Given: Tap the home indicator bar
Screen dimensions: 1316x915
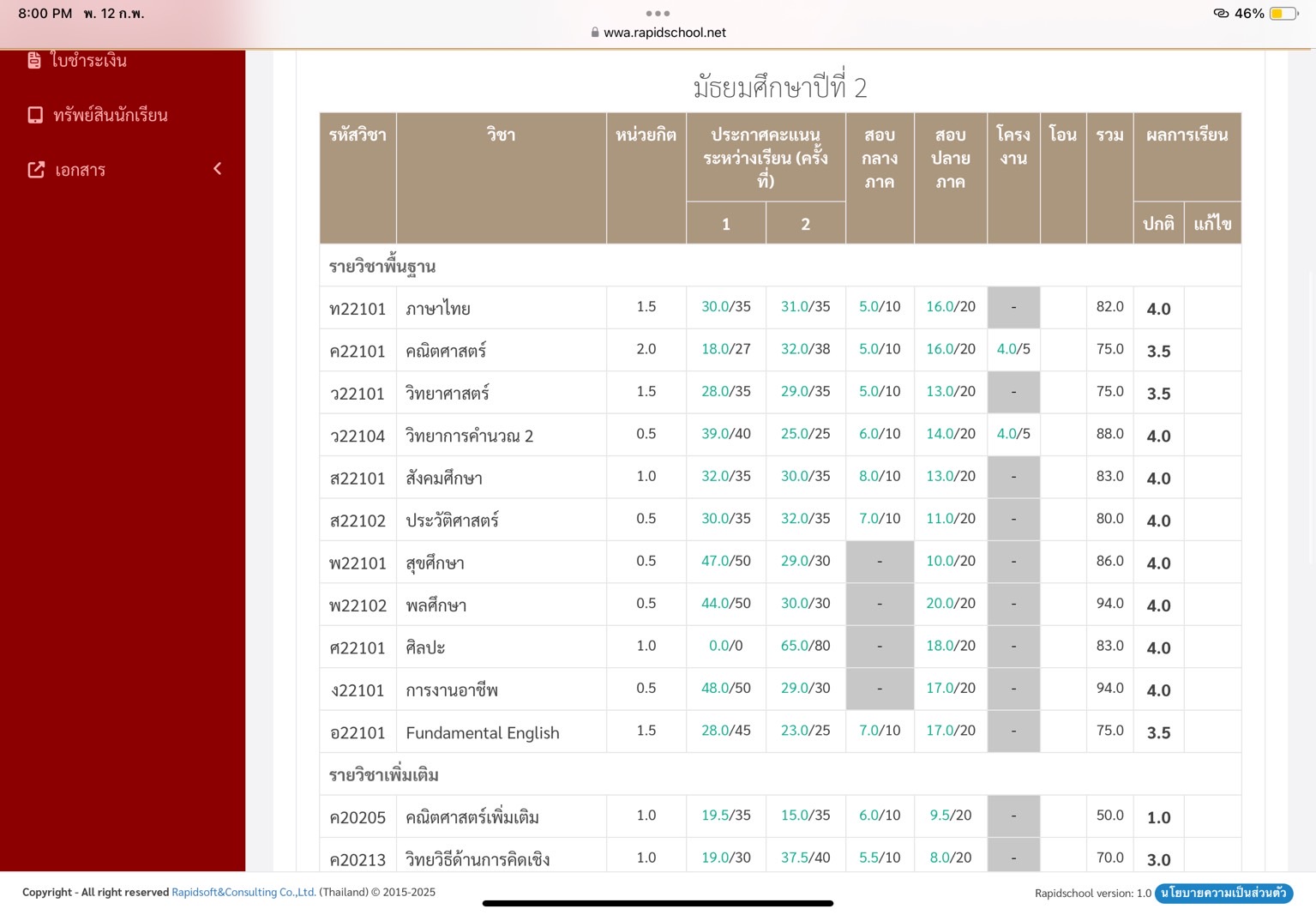Looking at the screenshot, I should (x=658, y=903).
